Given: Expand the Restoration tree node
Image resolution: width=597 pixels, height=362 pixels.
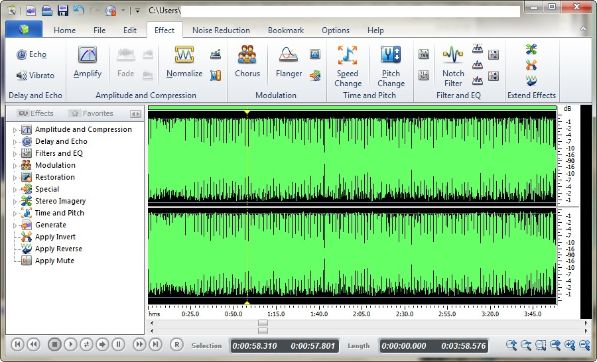Looking at the screenshot, I should tap(15, 178).
